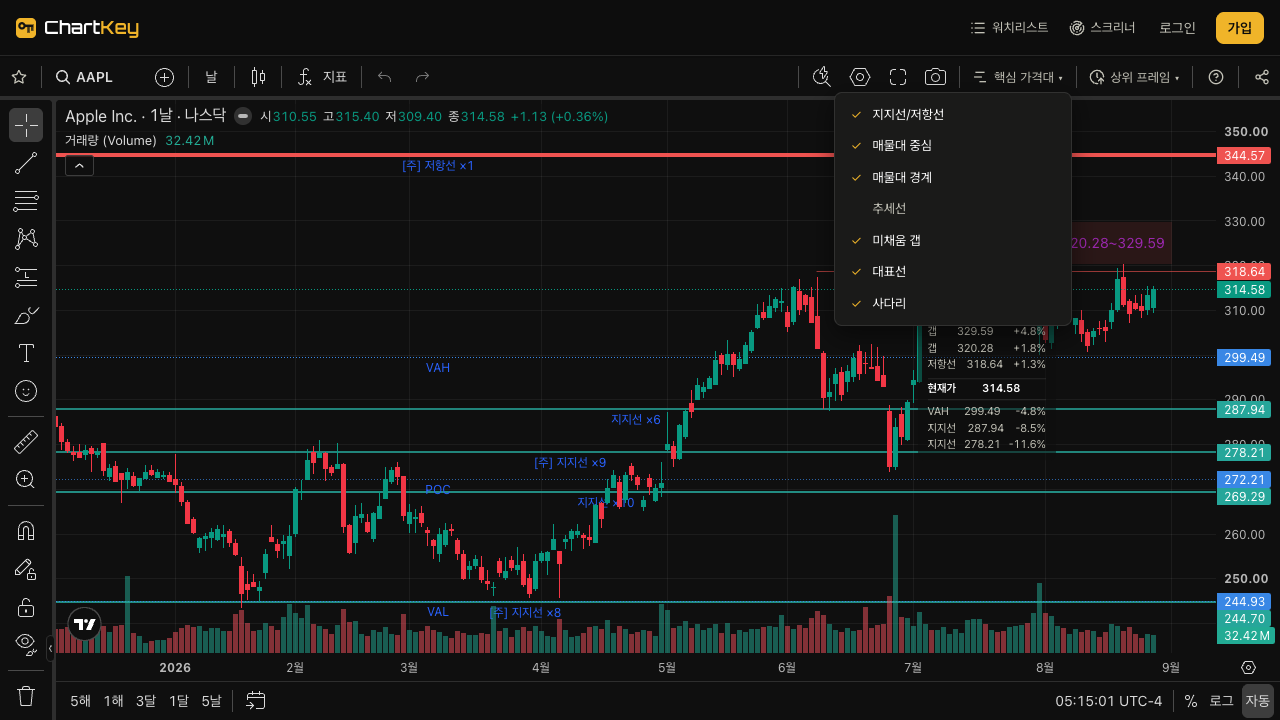1280x720 pixels.
Task: Select the brush drawing tool
Action: click(x=26, y=315)
